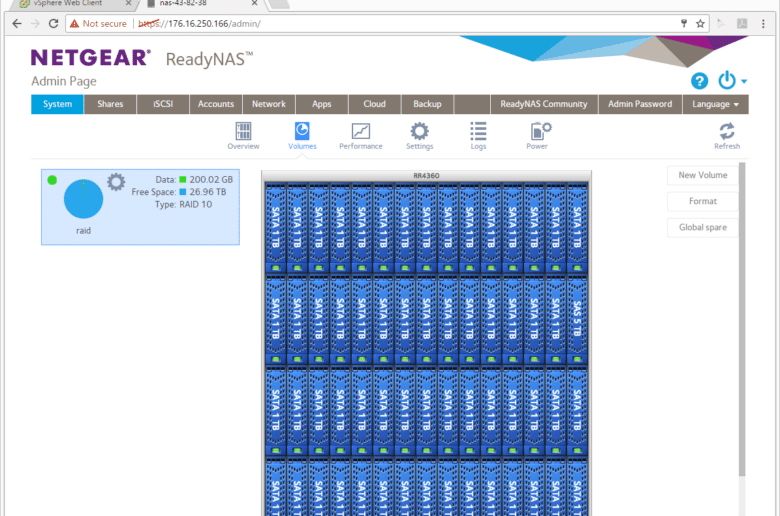This screenshot has width=780, height=516.
Task: Click the browser back arrow
Action: point(17,23)
